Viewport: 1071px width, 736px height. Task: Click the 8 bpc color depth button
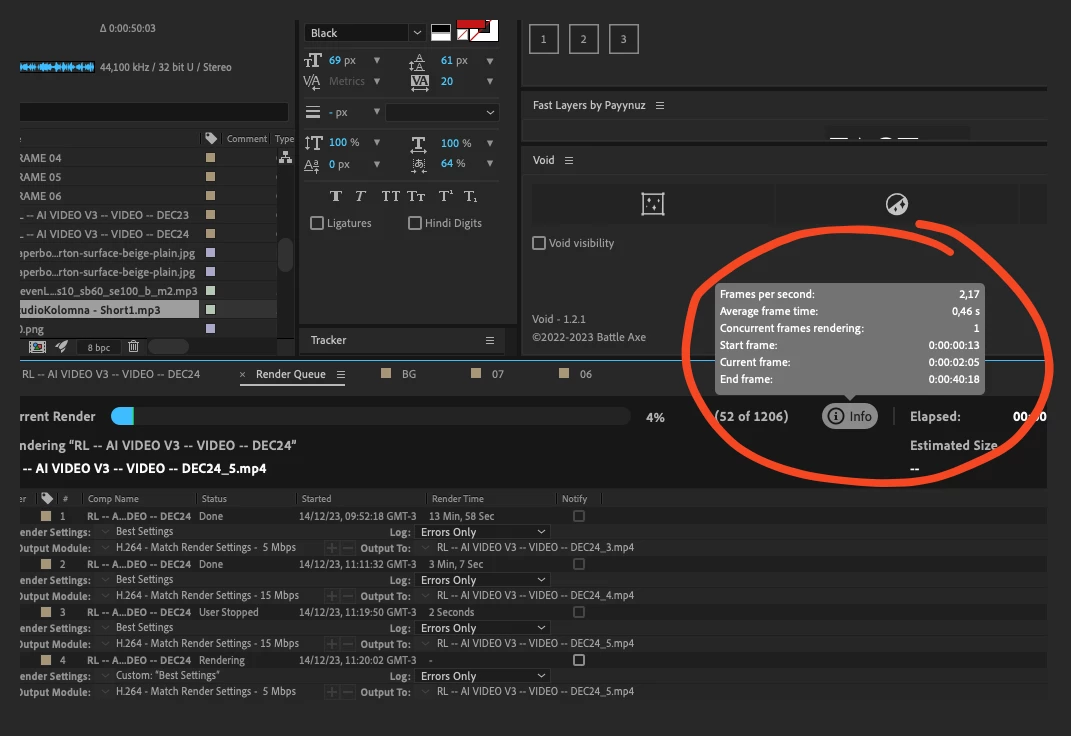[x=98, y=347]
